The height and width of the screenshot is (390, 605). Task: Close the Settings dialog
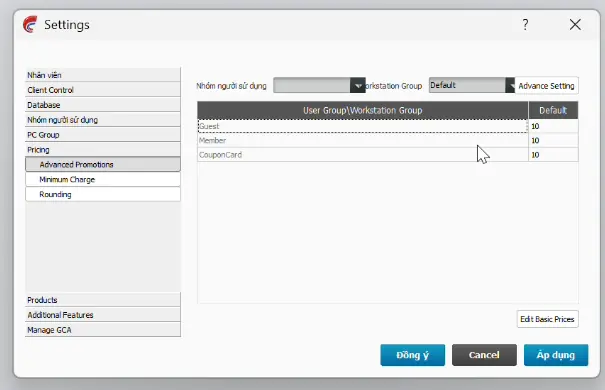coord(575,25)
